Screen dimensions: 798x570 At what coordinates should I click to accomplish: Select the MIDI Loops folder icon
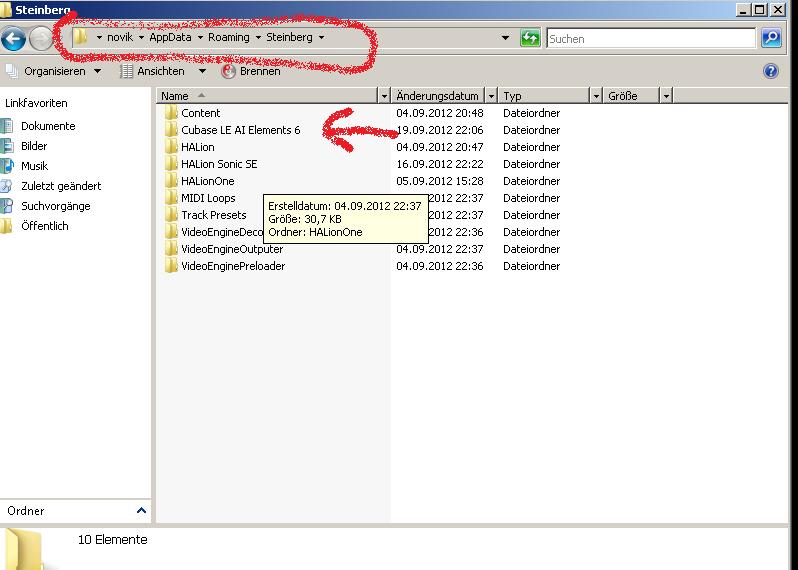171,197
